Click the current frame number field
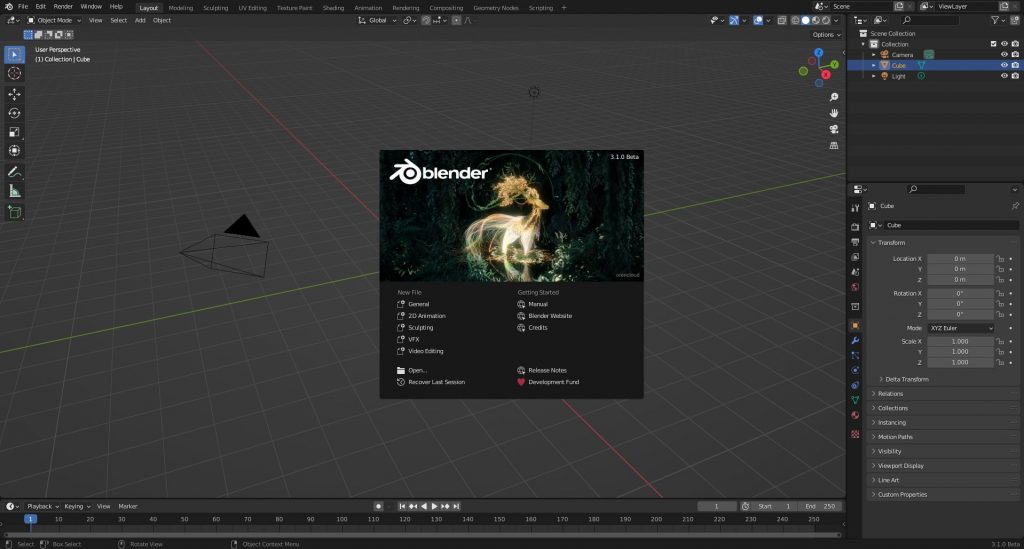Screen dimensions: 1024x549 [x=716, y=507]
